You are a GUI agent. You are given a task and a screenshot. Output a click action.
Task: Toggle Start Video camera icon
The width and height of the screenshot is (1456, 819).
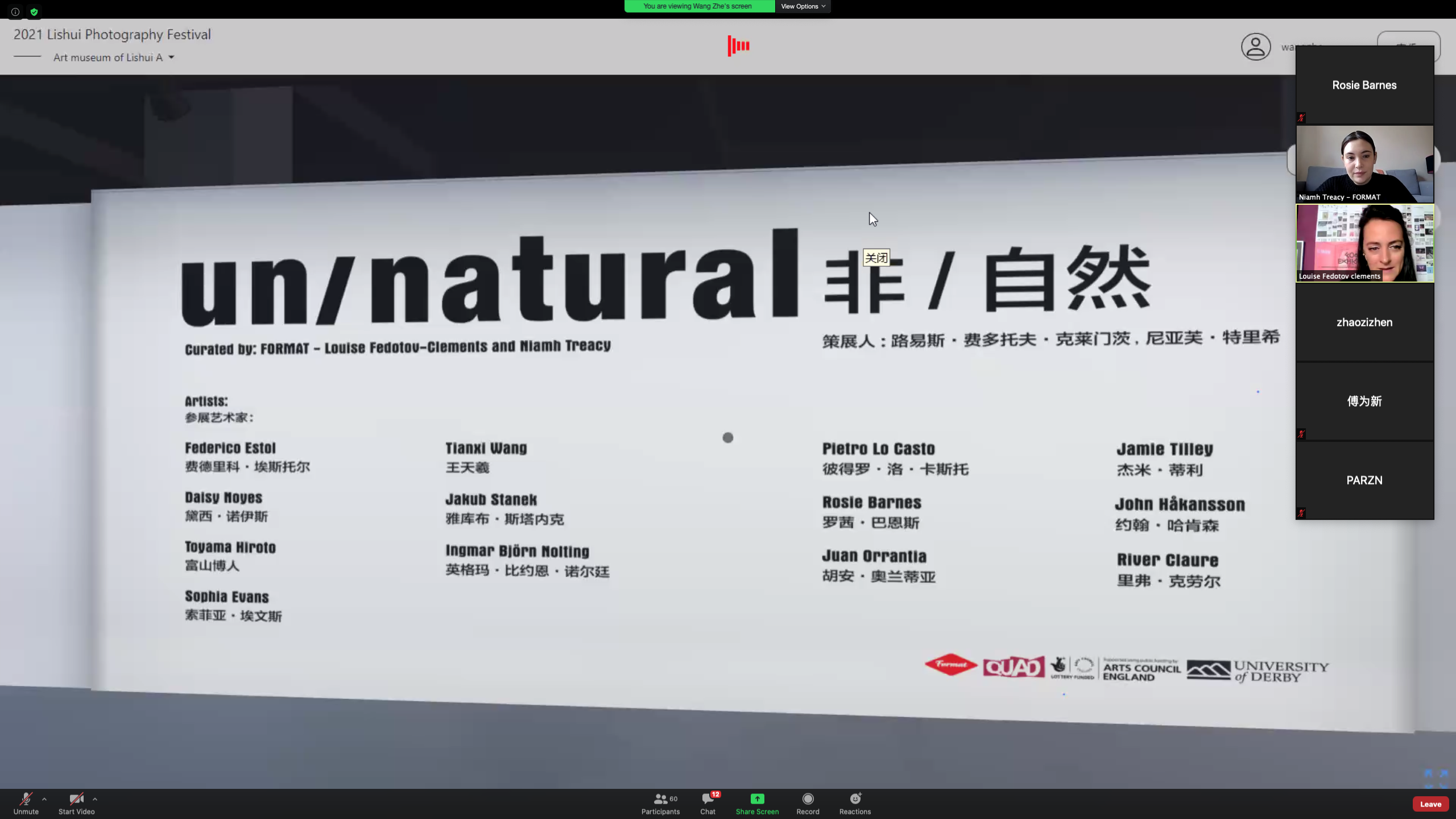76,799
